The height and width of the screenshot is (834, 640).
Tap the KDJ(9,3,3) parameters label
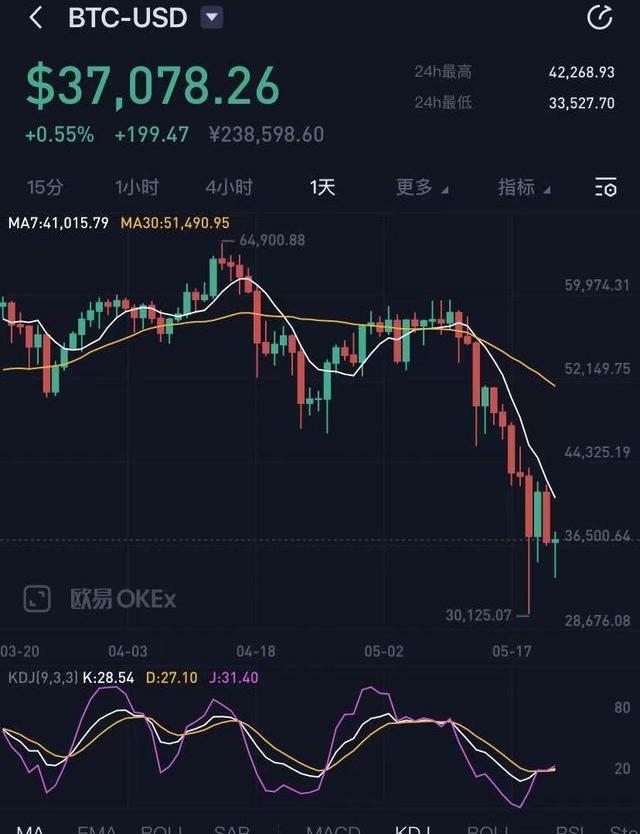(43, 678)
